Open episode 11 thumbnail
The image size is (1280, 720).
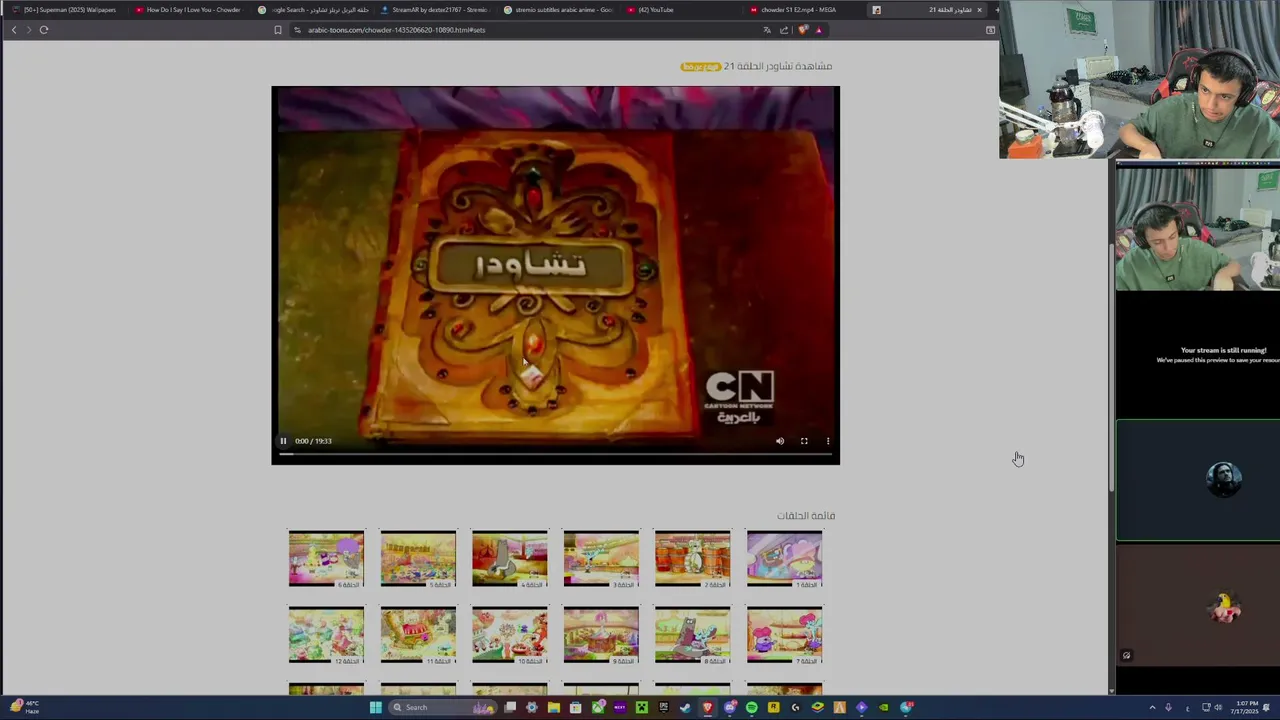tap(418, 635)
